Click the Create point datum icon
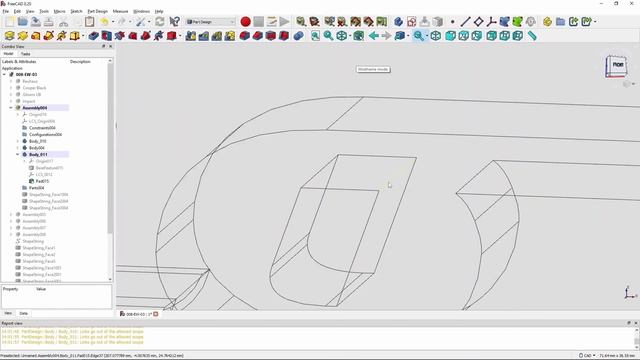The height and width of the screenshot is (360, 640). 452,22
